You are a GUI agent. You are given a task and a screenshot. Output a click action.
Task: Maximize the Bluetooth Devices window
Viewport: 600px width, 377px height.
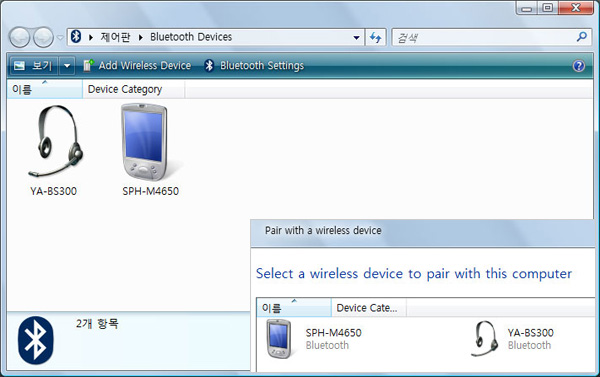point(548,8)
